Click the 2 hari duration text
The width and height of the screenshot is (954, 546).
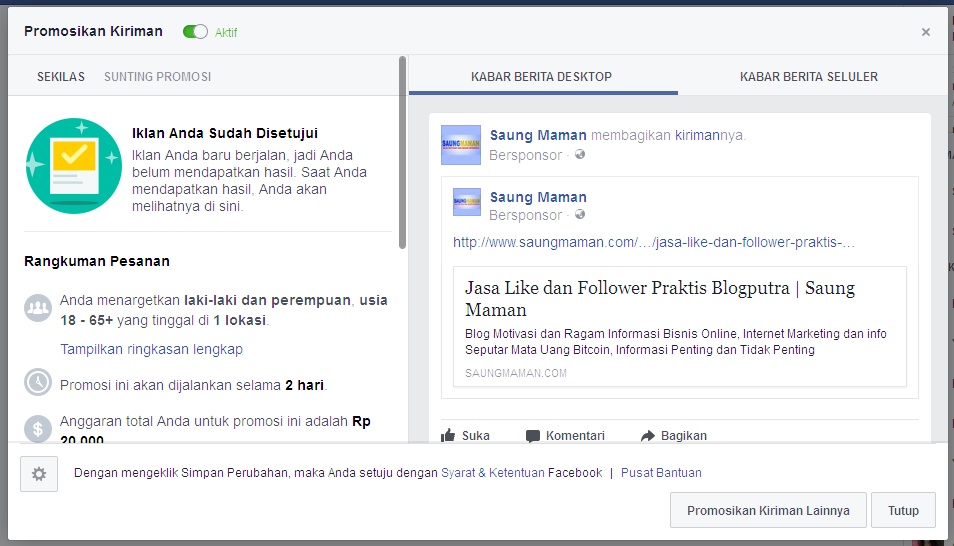(x=304, y=385)
